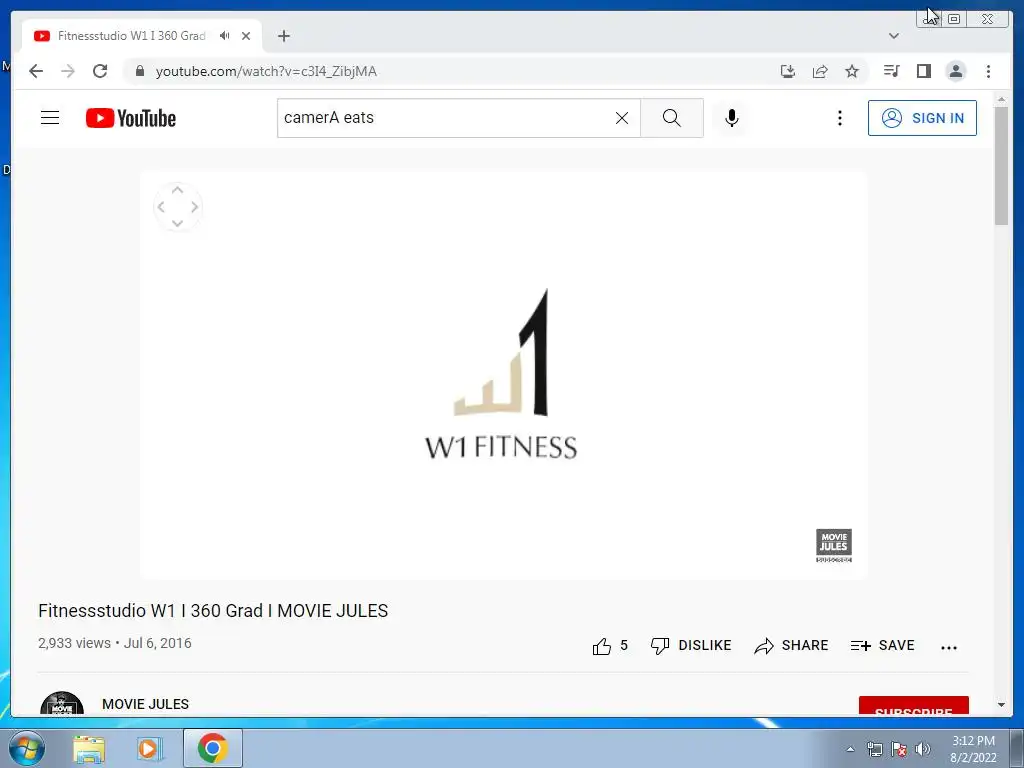Search with your voice microphone
Screen dimensions: 1024x768
732,118
